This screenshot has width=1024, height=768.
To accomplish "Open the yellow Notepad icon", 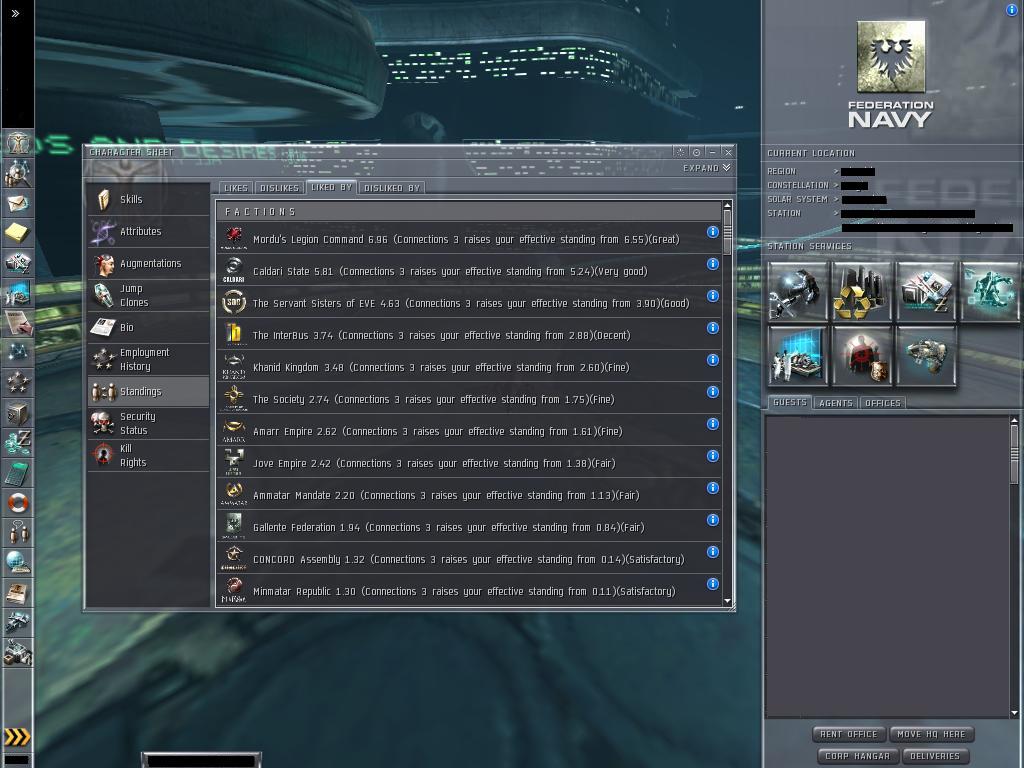I will 18,232.
